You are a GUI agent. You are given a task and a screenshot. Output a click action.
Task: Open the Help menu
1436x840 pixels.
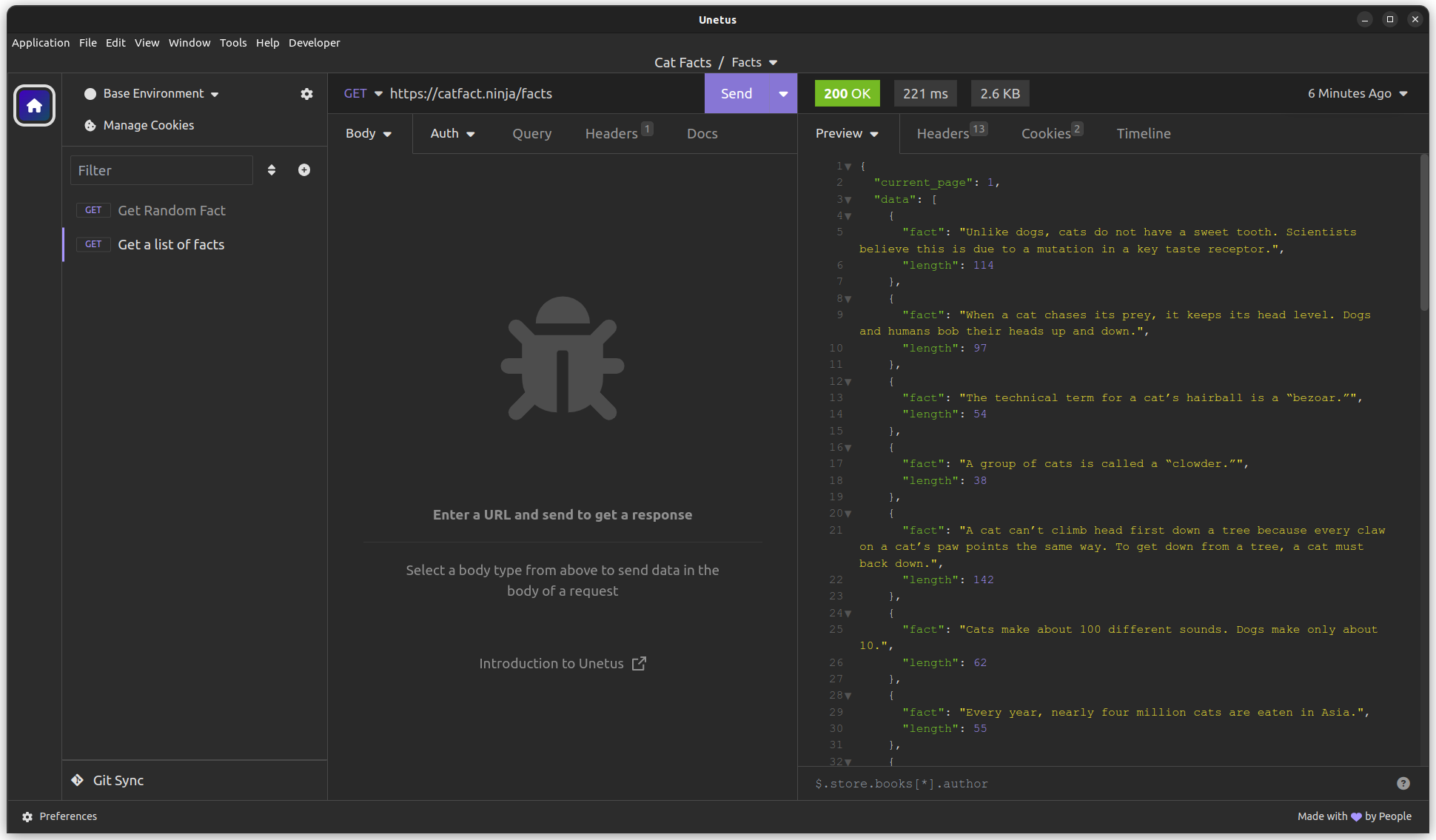pyautogui.click(x=267, y=43)
